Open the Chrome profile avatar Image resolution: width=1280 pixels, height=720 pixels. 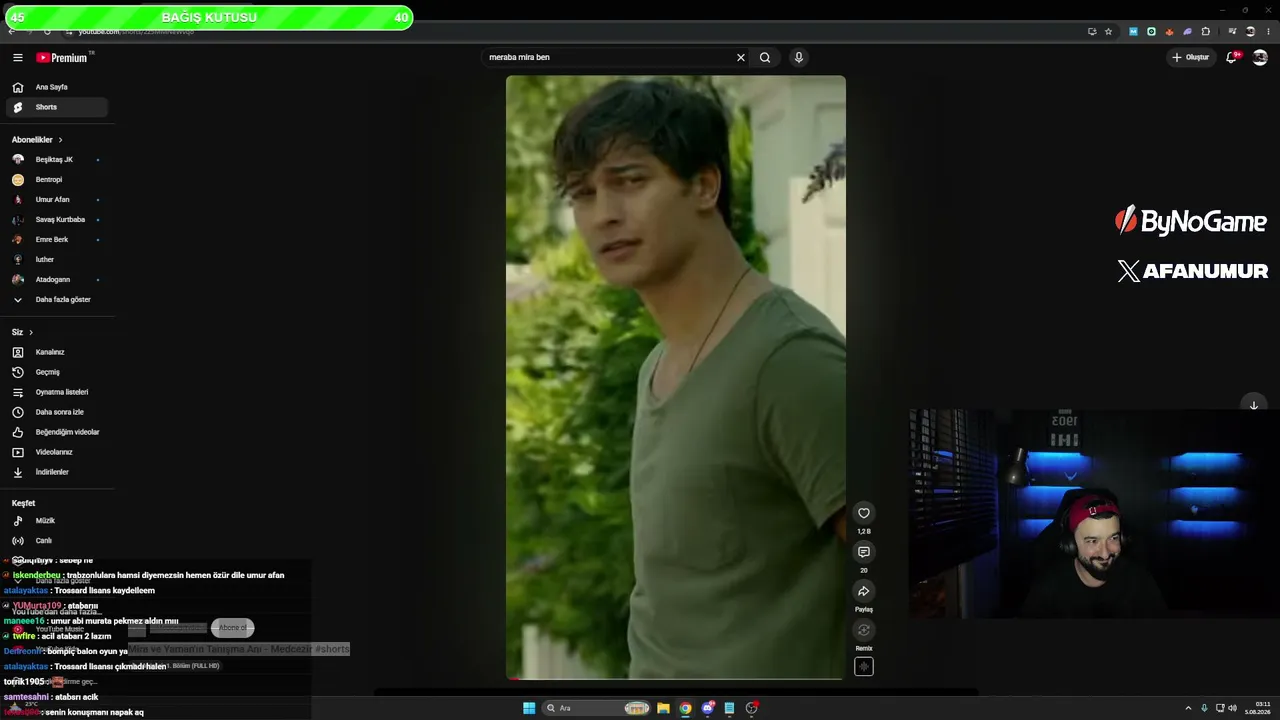tap(1250, 32)
